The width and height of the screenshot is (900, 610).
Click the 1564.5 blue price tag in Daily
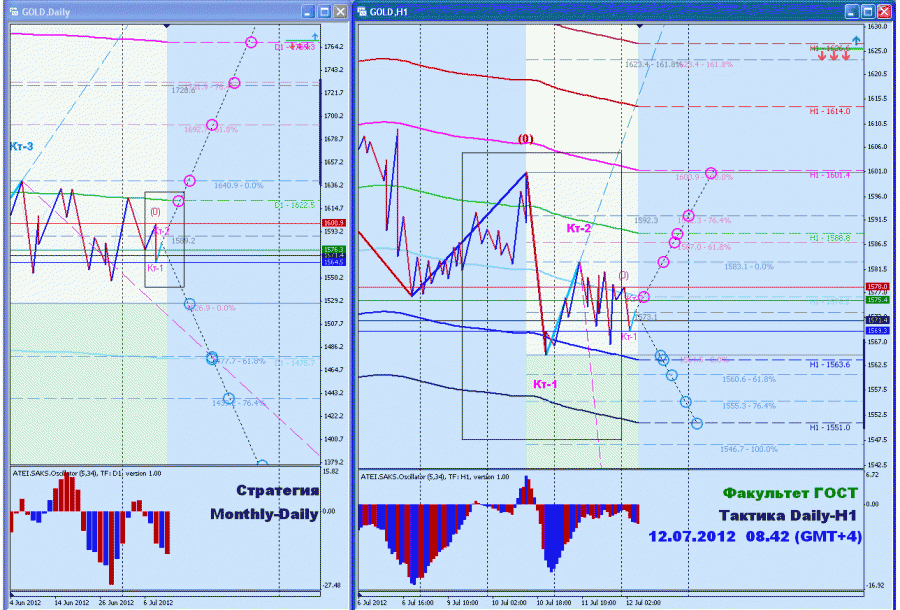[x=333, y=262]
